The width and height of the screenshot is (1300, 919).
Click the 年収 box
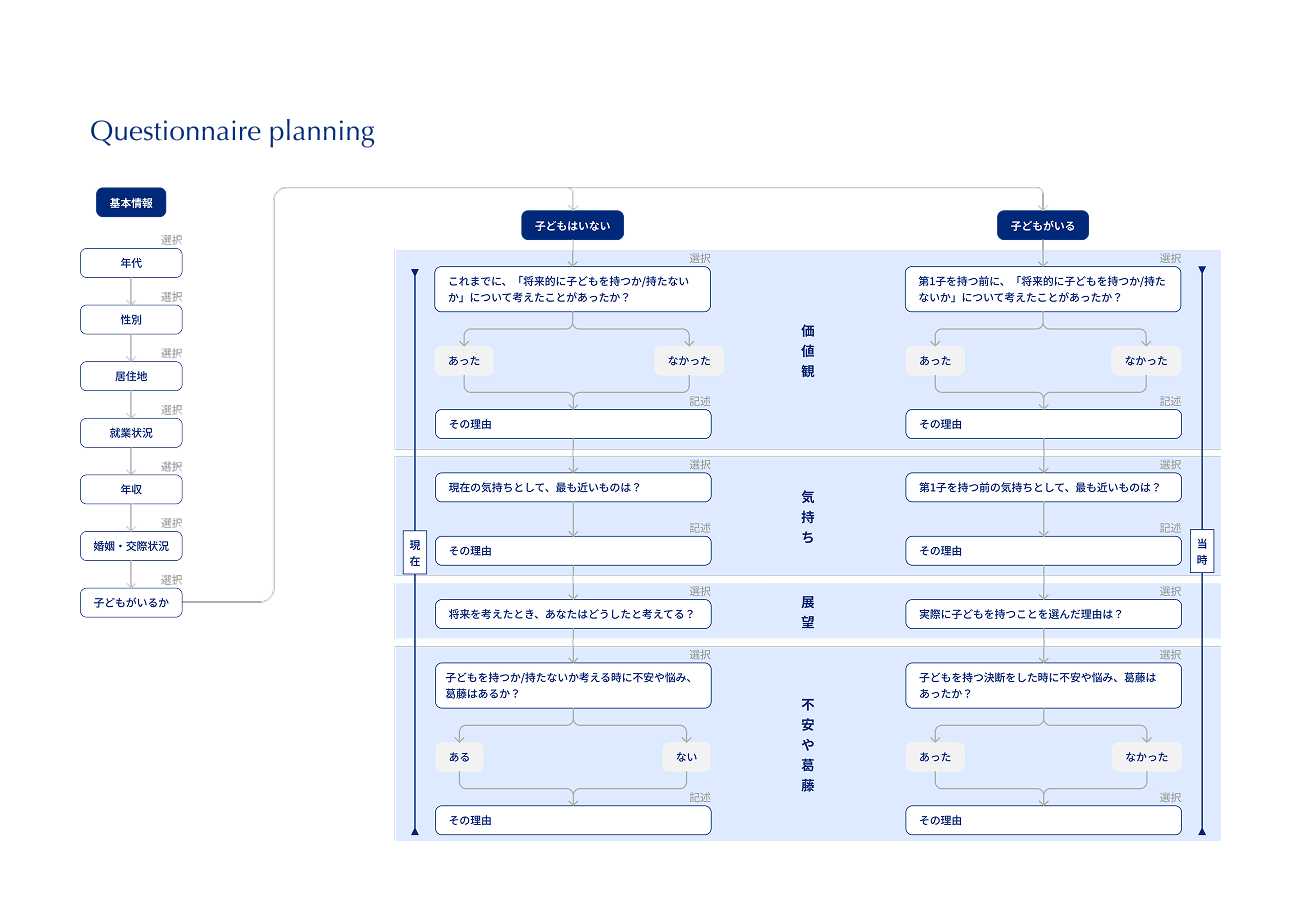pyautogui.click(x=131, y=489)
